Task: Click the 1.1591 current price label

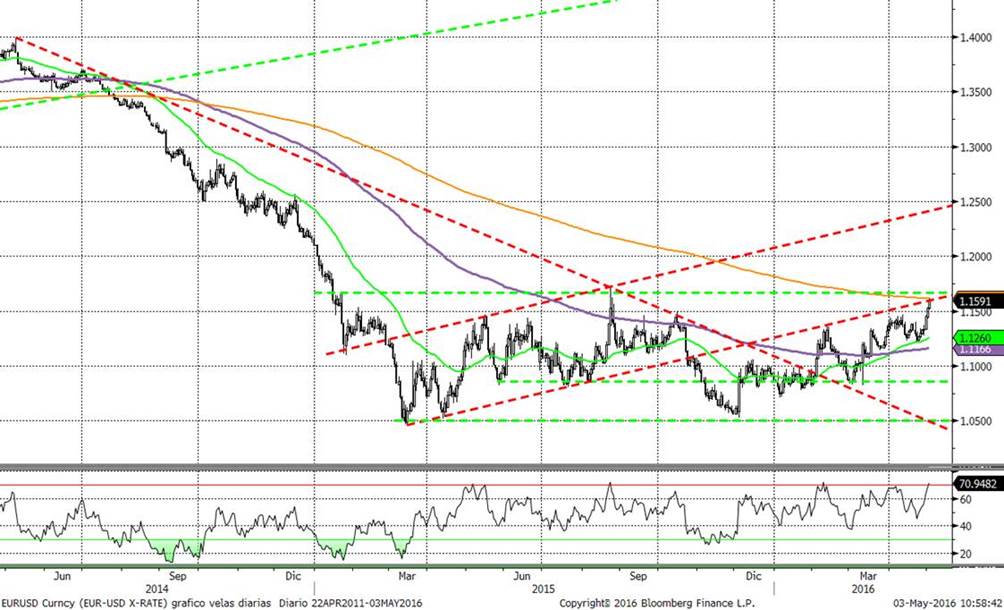Action: pyautogui.click(x=978, y=300)
